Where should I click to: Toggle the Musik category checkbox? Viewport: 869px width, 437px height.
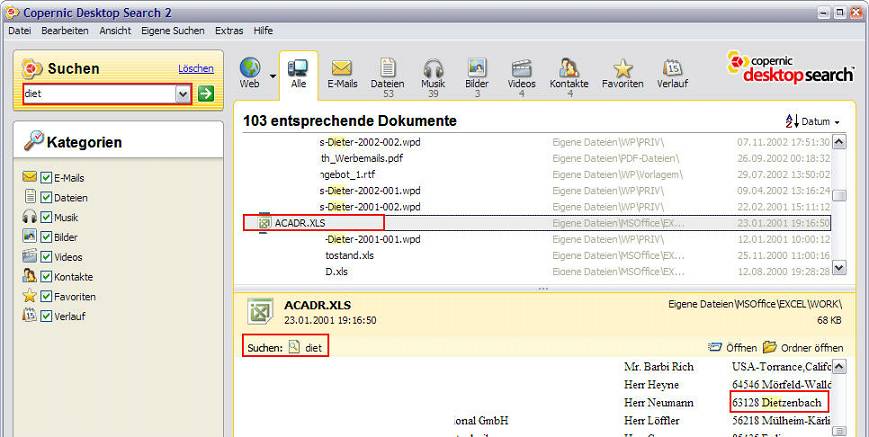(46, 217)
